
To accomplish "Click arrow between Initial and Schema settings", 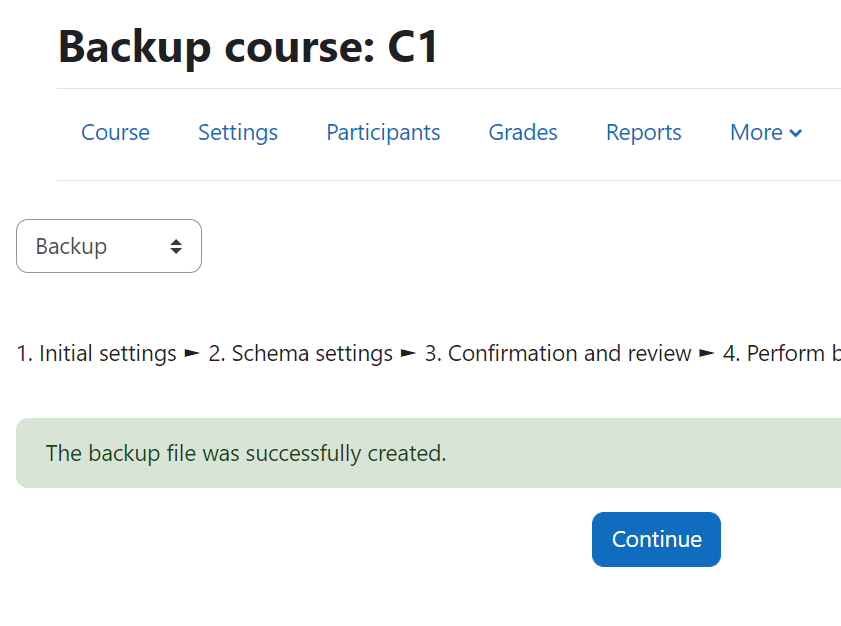I will point(192,353).
